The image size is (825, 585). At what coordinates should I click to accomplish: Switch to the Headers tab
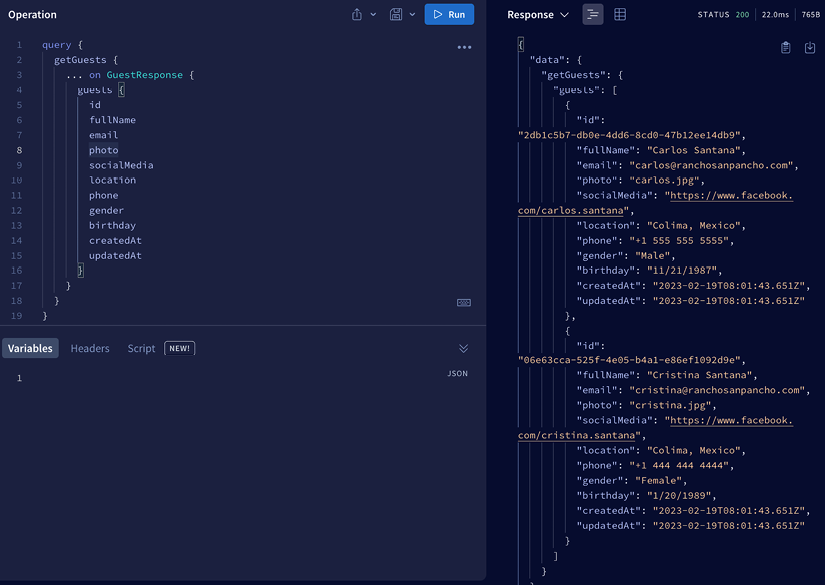click(90, 348)
